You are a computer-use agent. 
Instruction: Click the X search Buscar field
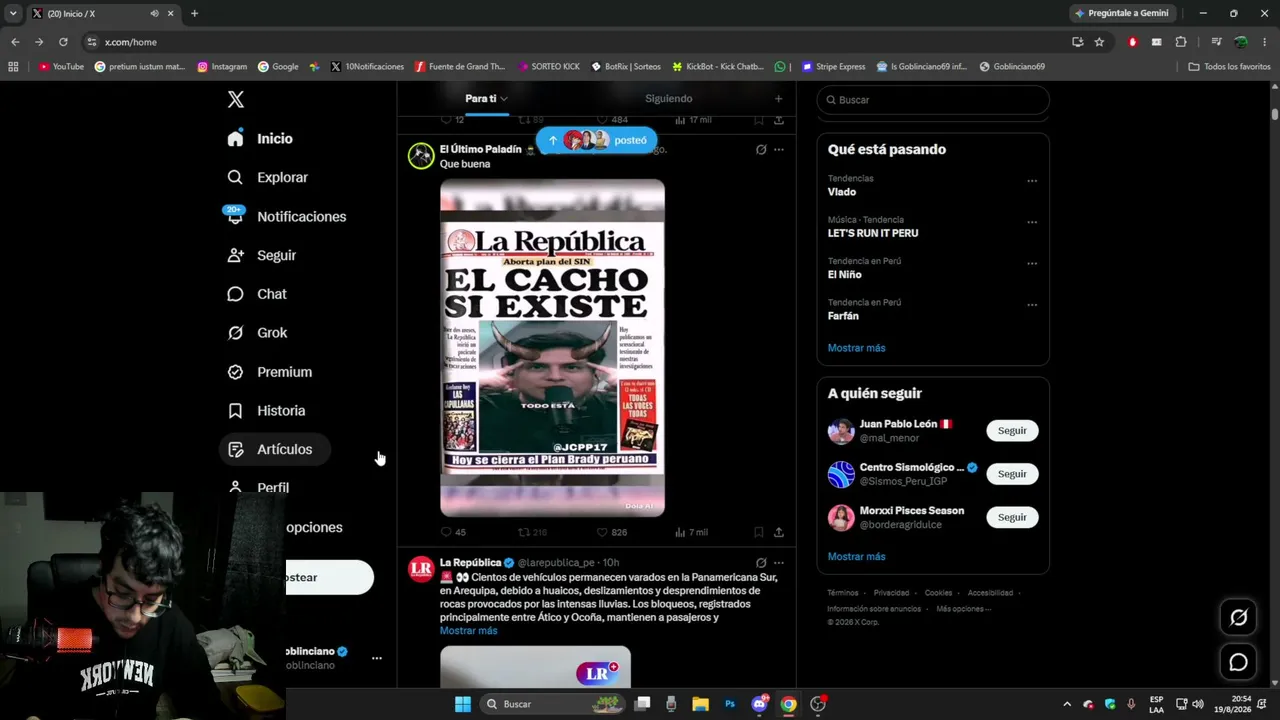pos(933,100)
